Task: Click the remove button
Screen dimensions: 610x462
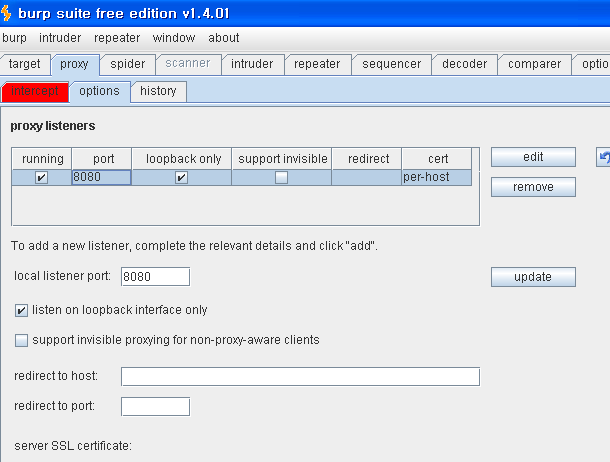Action: pos(533,187)
